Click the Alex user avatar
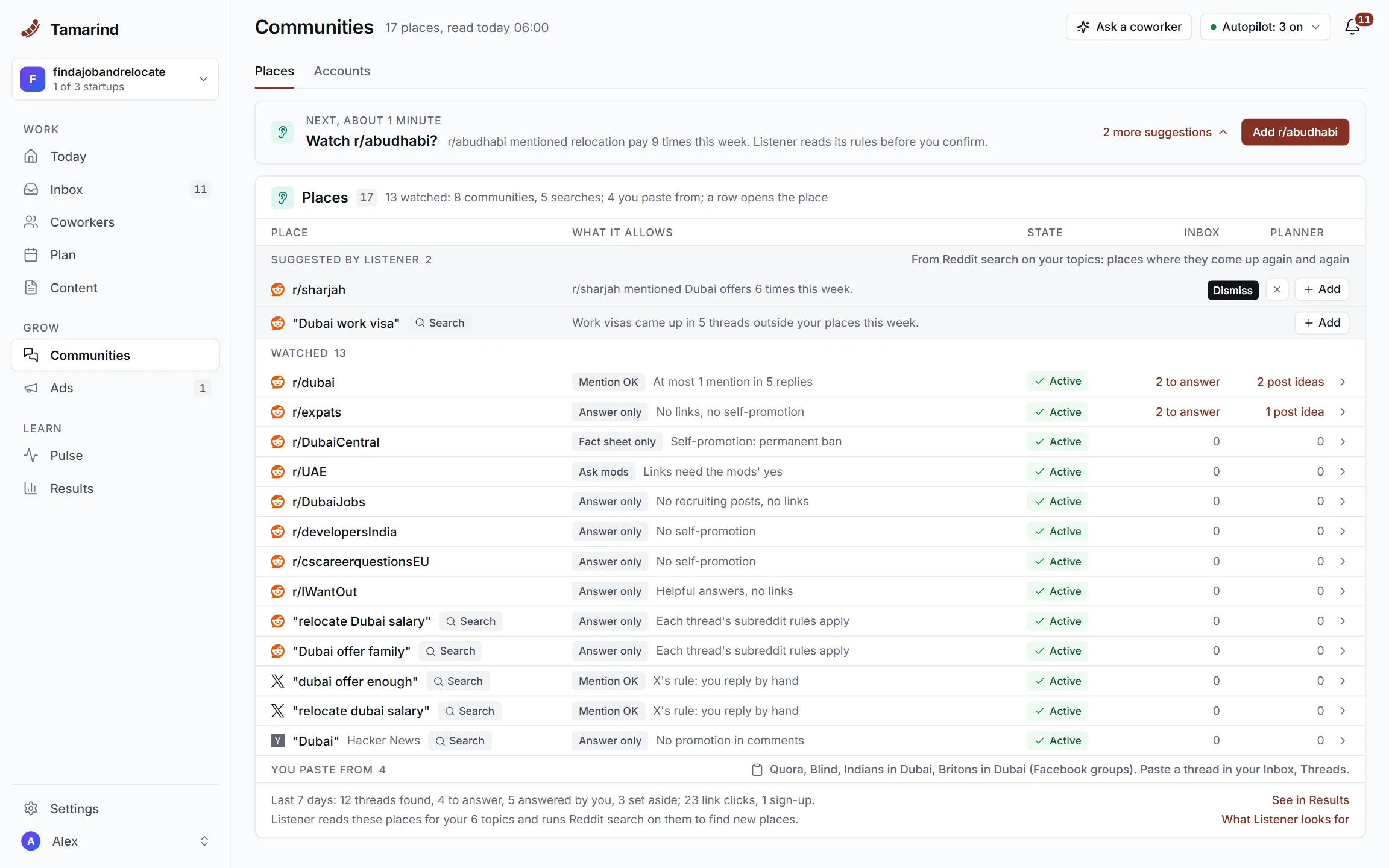 point(31,841)
